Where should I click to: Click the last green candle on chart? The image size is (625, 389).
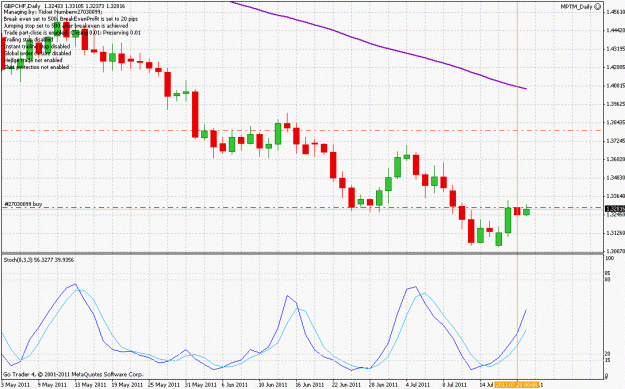[527, 211]
